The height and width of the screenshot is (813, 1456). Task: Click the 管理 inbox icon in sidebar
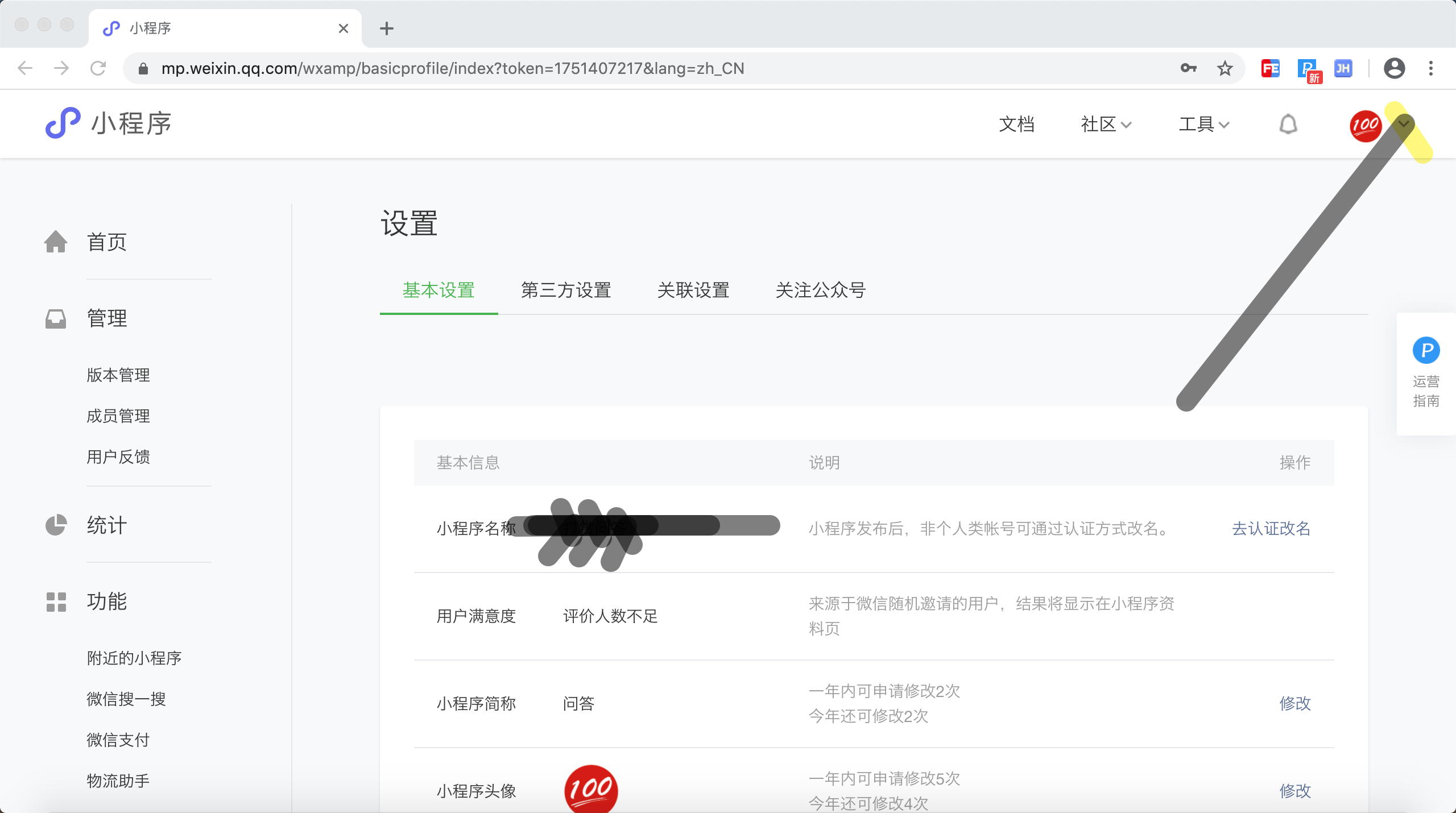point(56,318)
